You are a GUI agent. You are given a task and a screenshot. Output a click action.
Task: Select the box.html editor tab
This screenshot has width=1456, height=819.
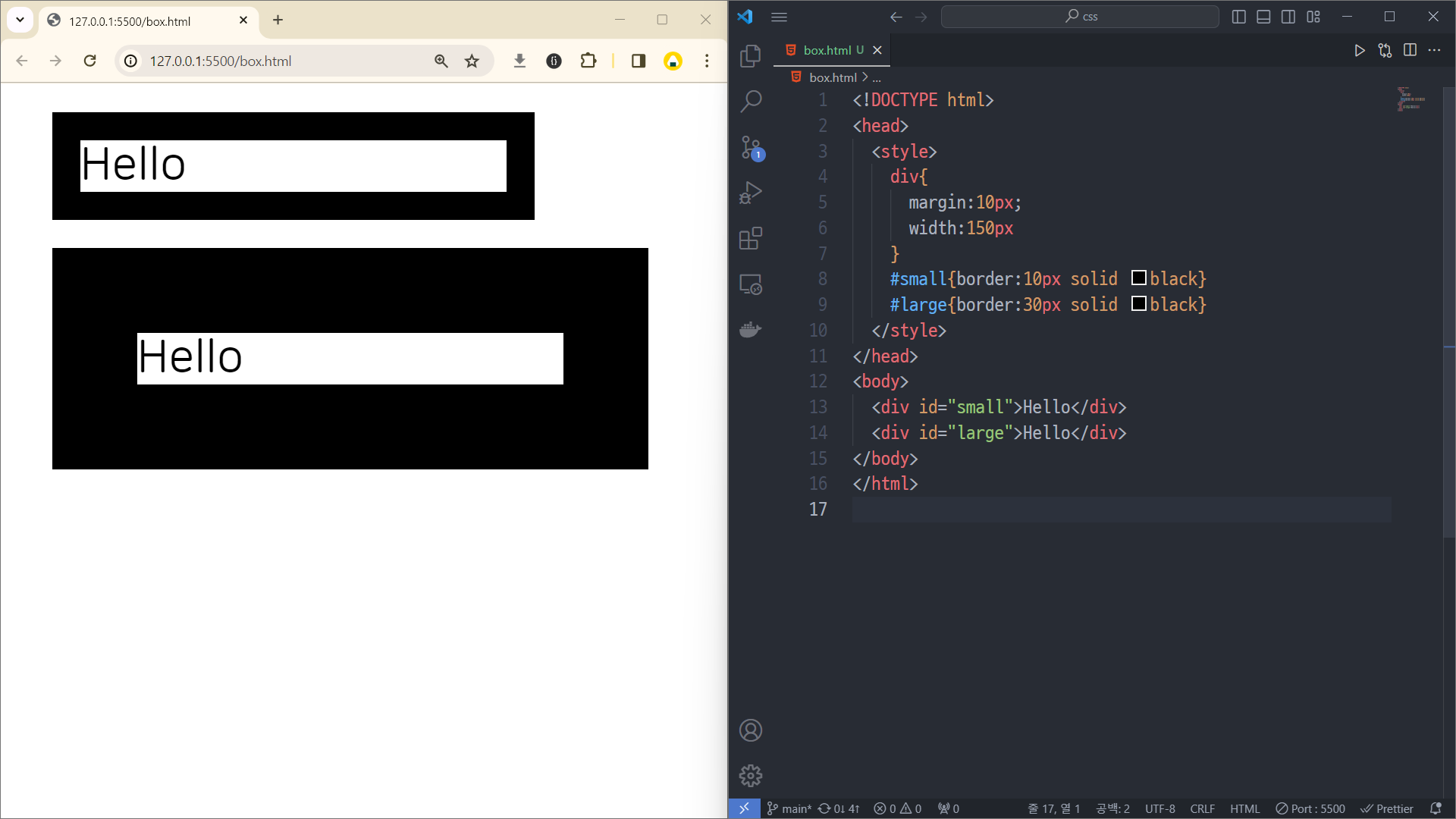click(827, 50)
